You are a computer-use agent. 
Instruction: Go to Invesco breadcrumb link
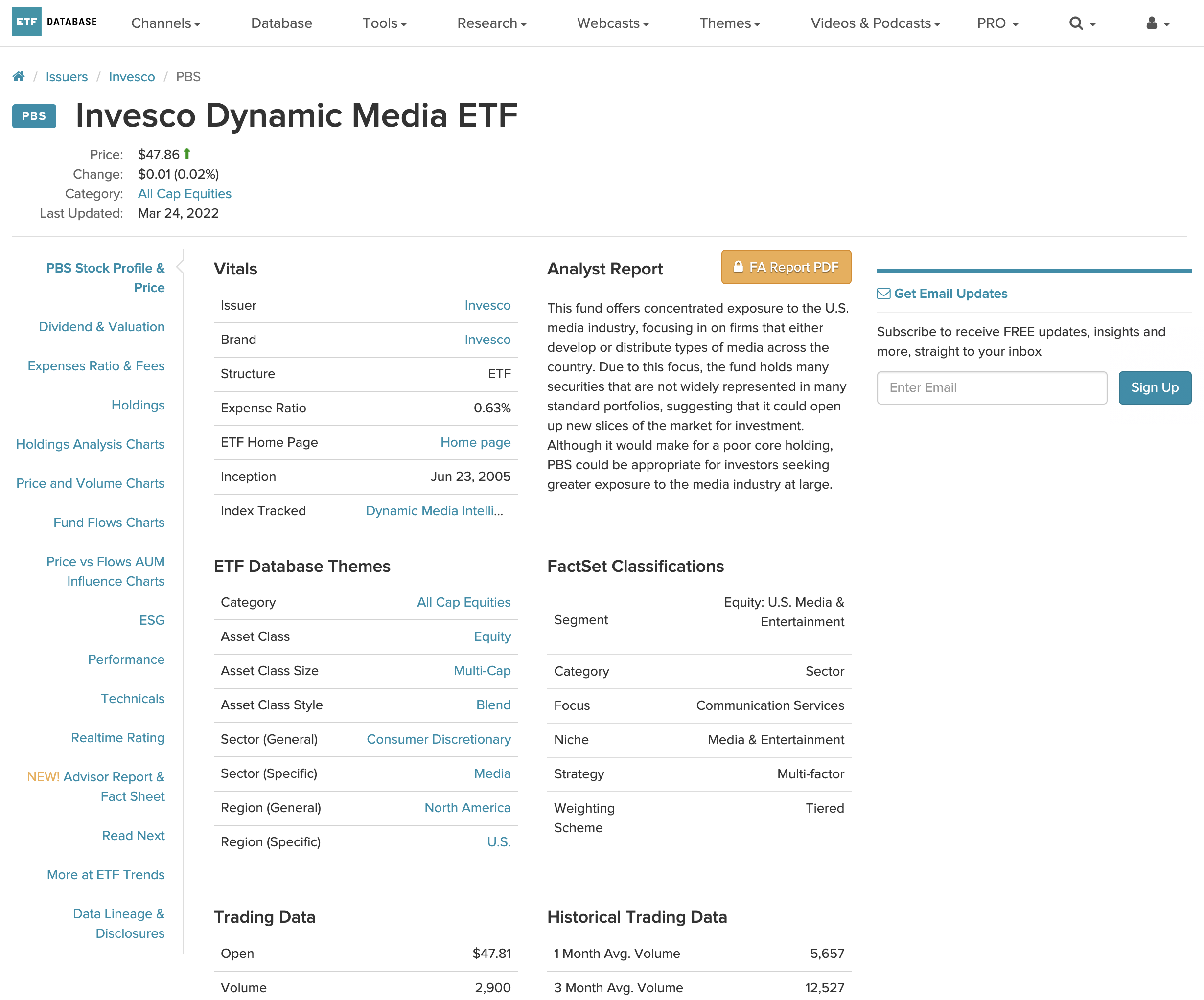132,77
